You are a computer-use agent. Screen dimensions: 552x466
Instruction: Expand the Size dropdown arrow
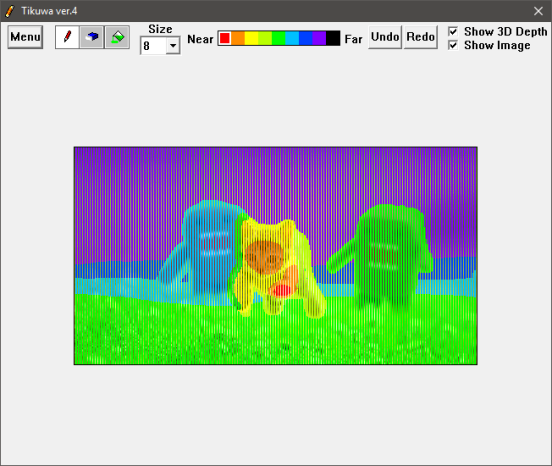(x=173, y=46)
